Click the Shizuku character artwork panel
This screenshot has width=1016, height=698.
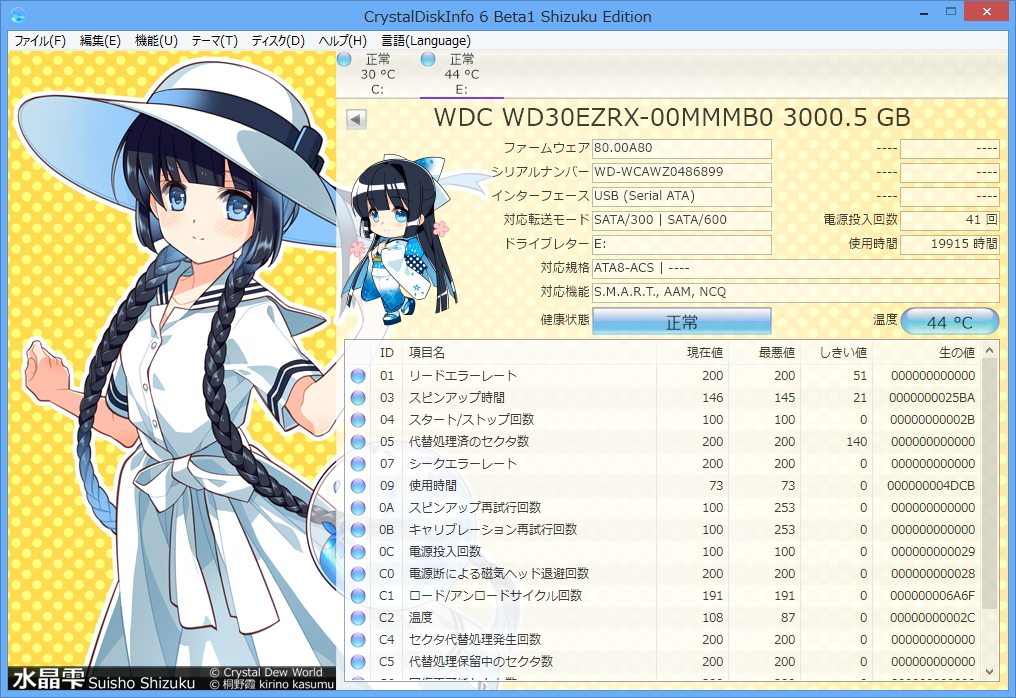click(x=172, y=371)
